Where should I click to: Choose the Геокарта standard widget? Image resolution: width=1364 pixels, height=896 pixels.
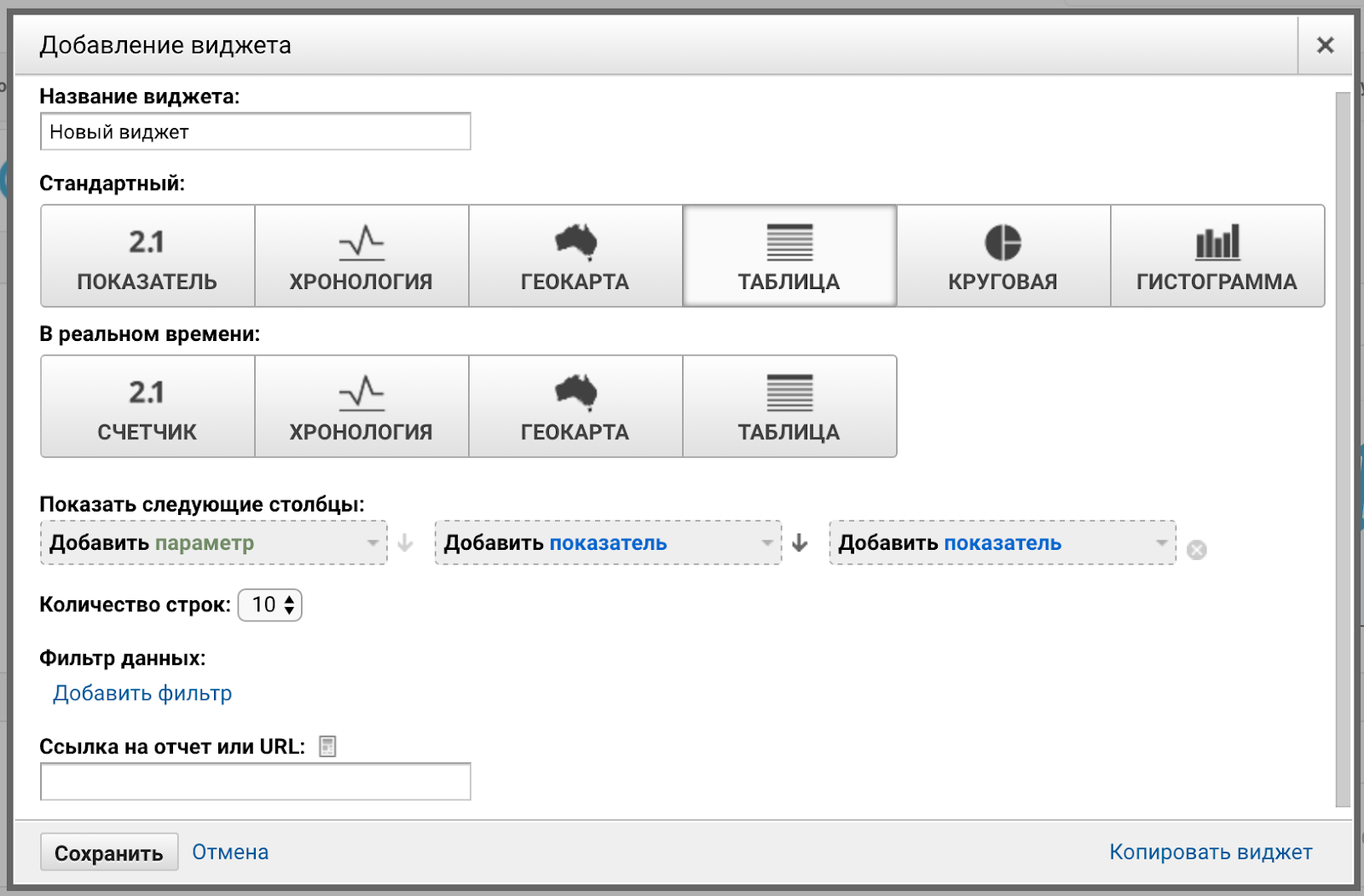[575, 256]
